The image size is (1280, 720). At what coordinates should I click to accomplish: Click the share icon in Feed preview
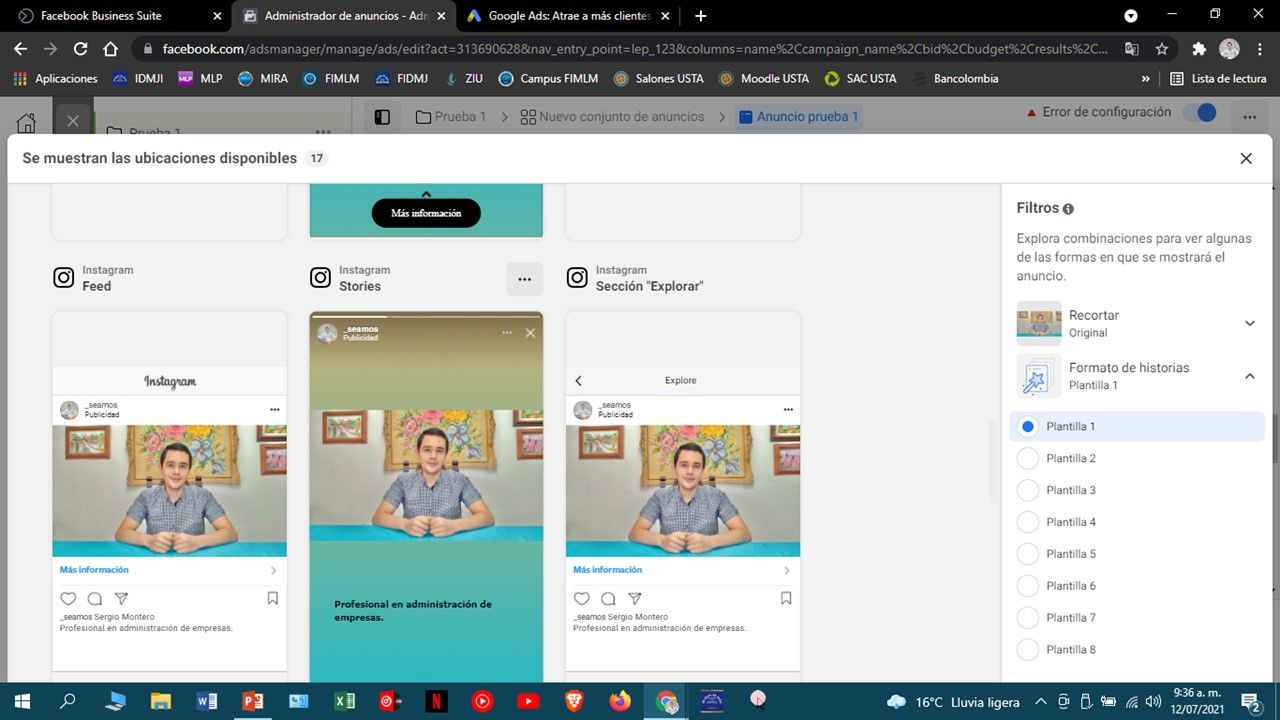[x=121, y=599]
